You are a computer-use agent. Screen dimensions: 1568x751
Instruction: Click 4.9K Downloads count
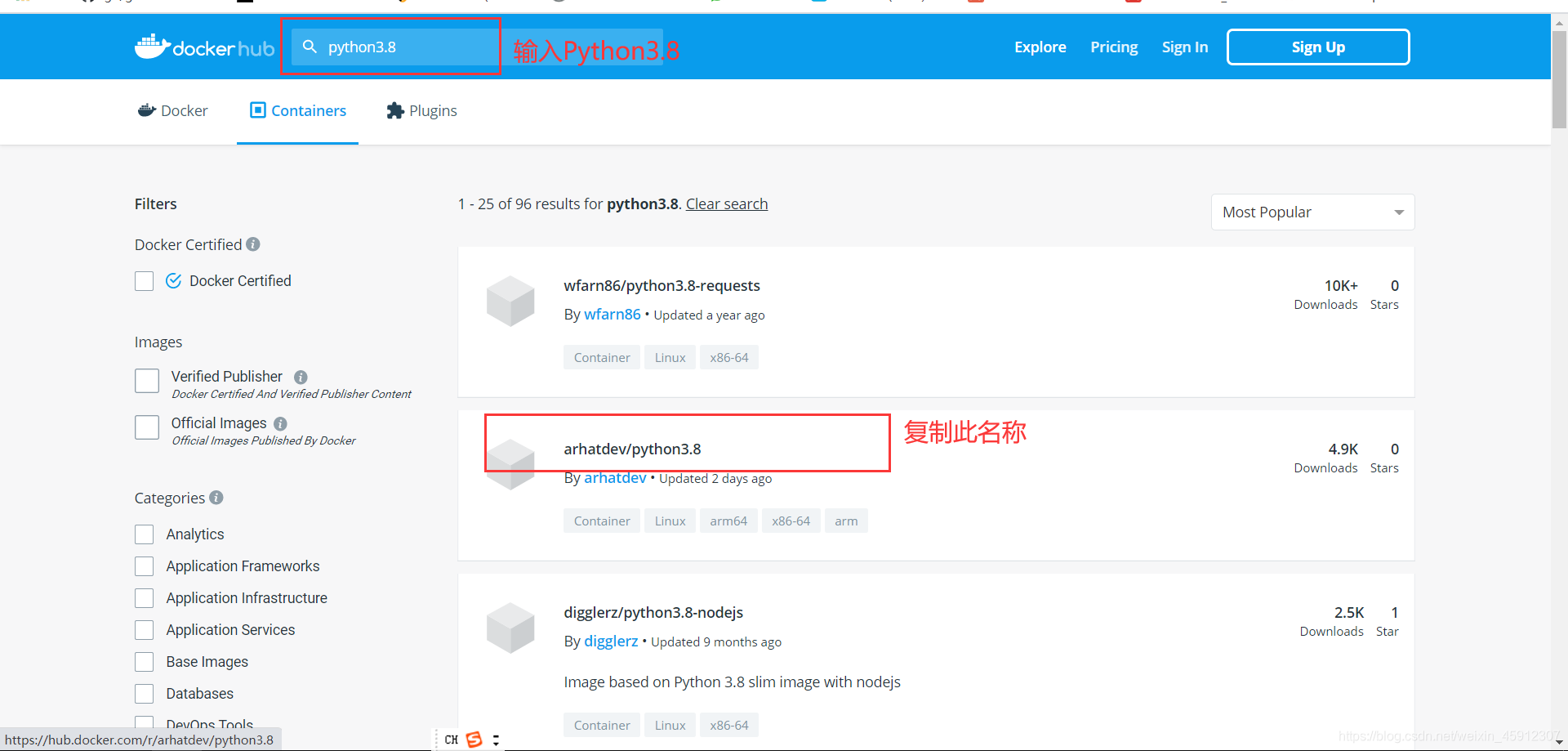(x=1326, y=458)
